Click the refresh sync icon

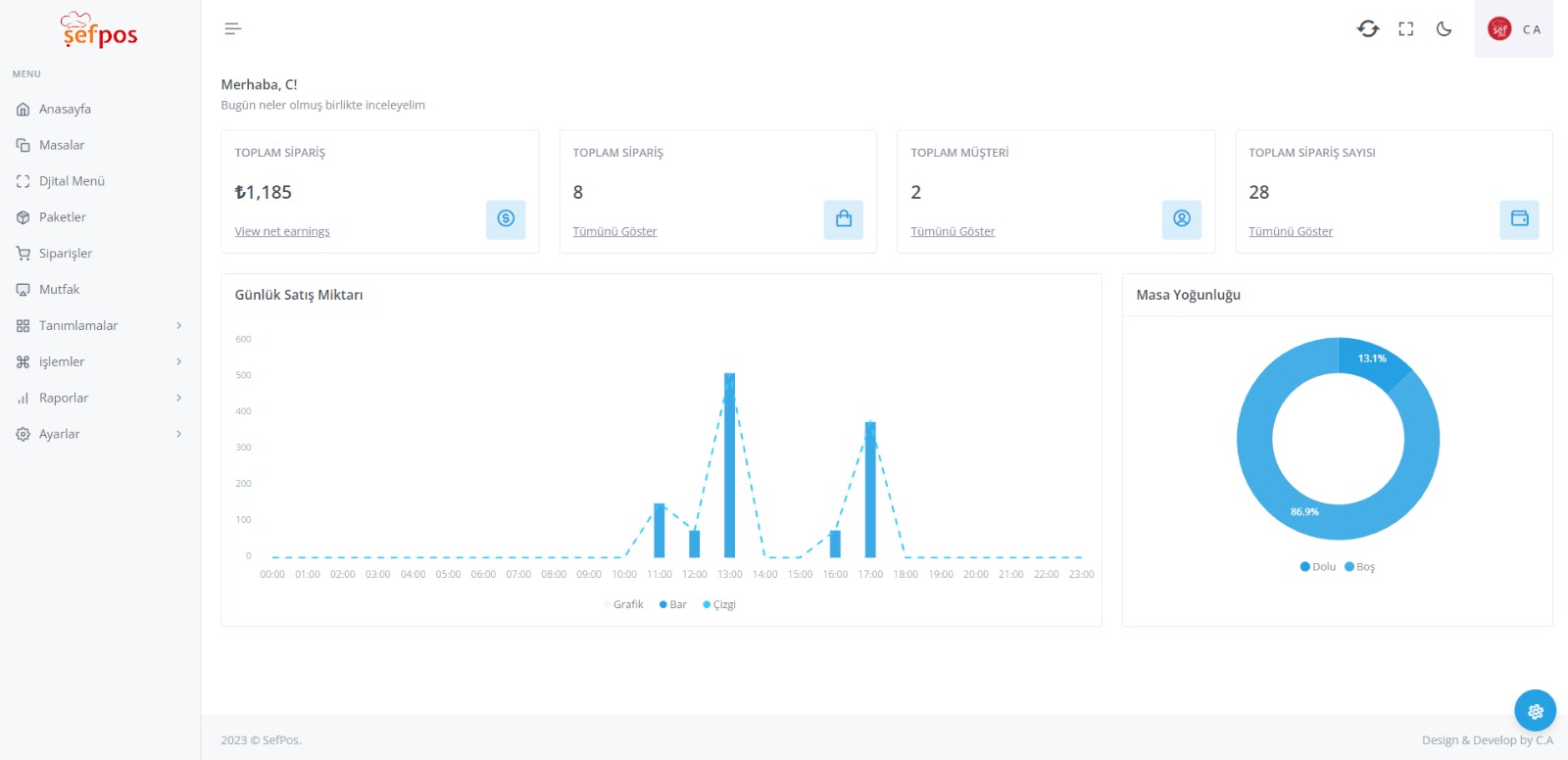[x=1368, y=29]
